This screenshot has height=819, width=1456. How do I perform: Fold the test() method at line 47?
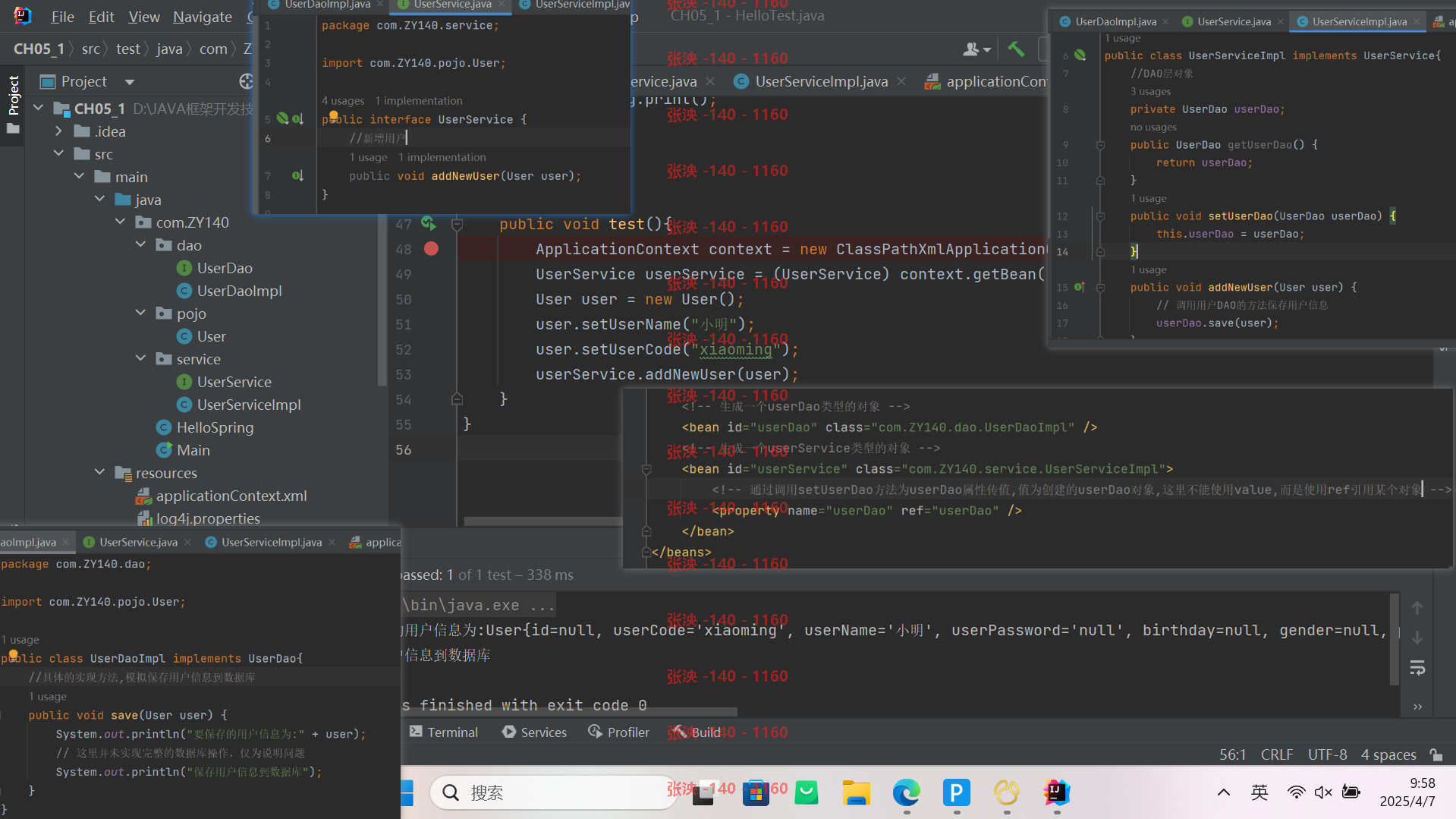(x=457, y=224)
